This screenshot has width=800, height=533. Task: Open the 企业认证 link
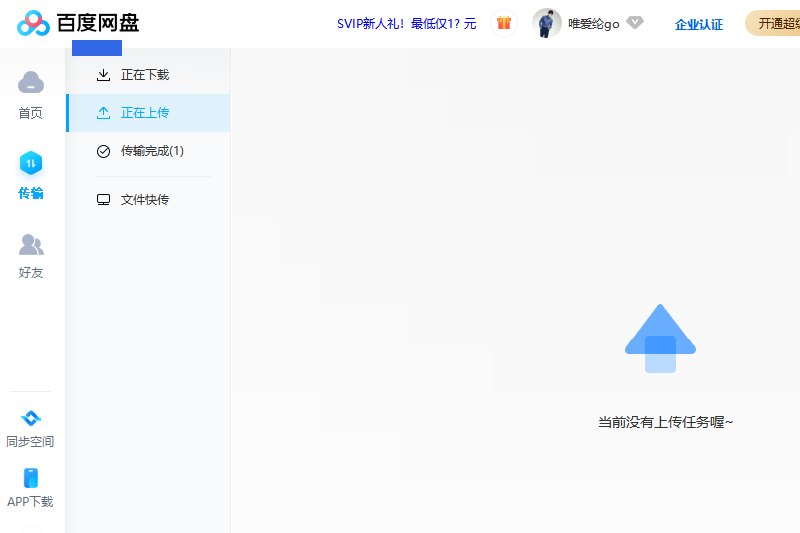coord(699,24)
